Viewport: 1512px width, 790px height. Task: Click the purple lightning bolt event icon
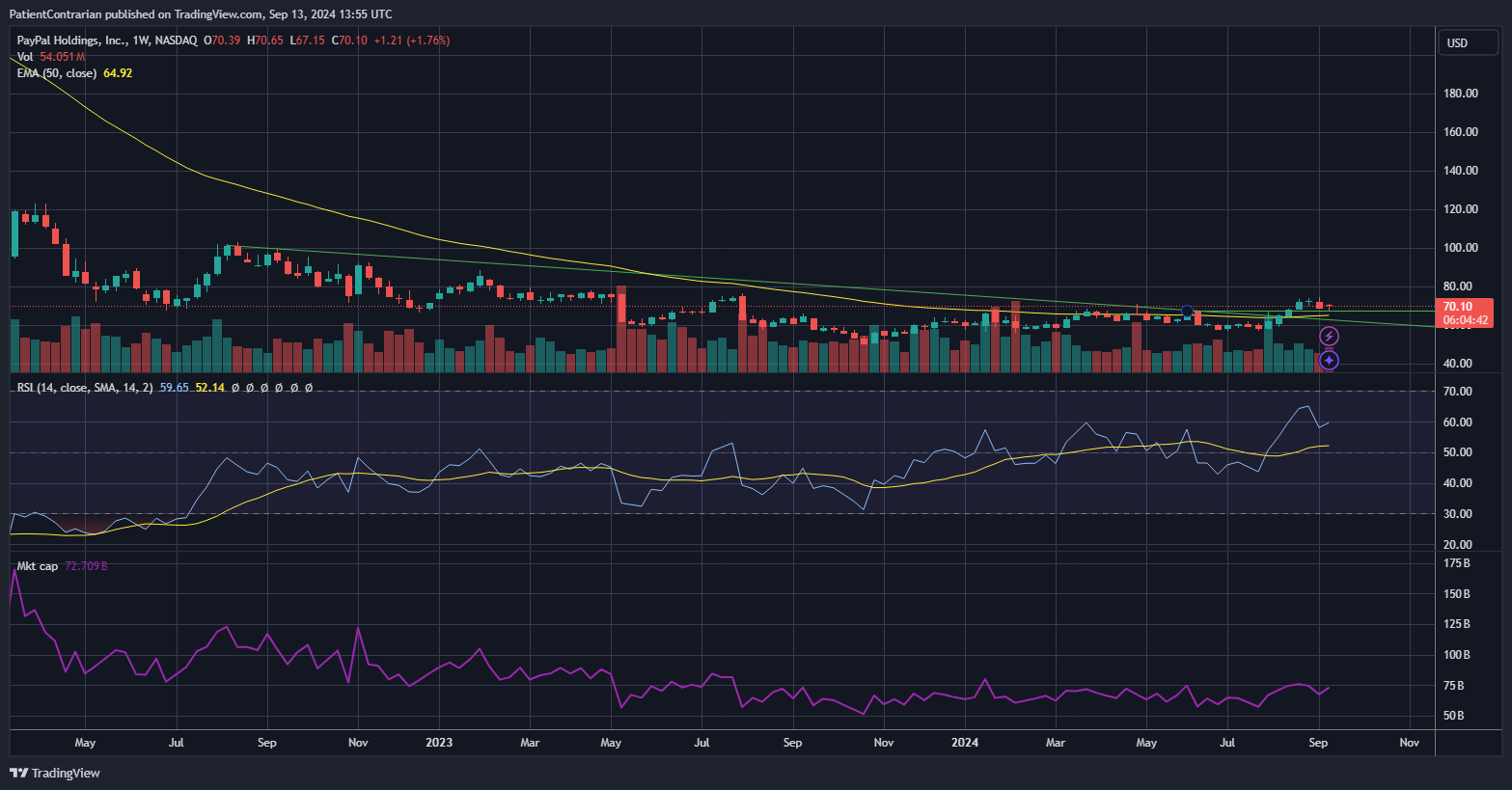(1329, 337)
